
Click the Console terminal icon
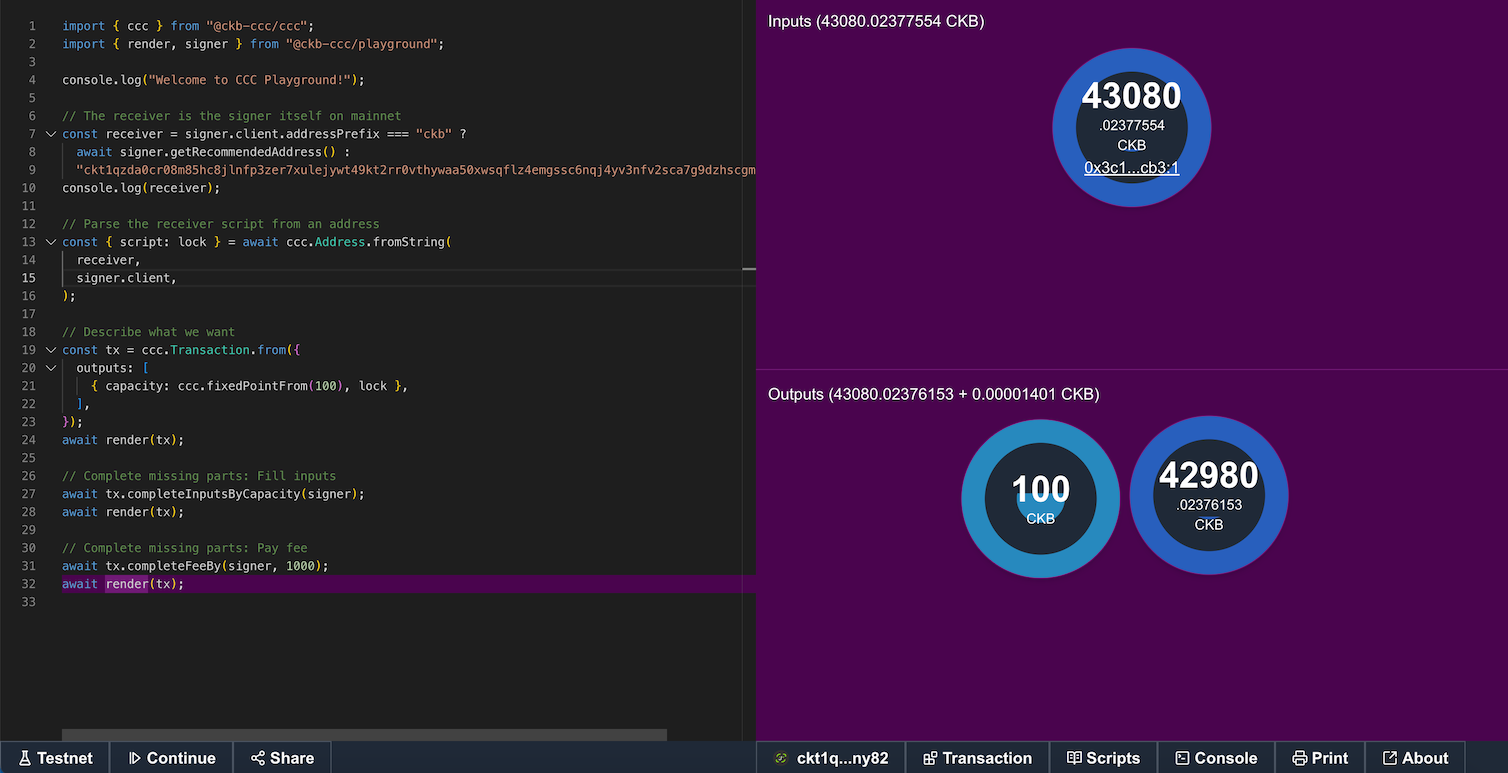point(1182,758)
